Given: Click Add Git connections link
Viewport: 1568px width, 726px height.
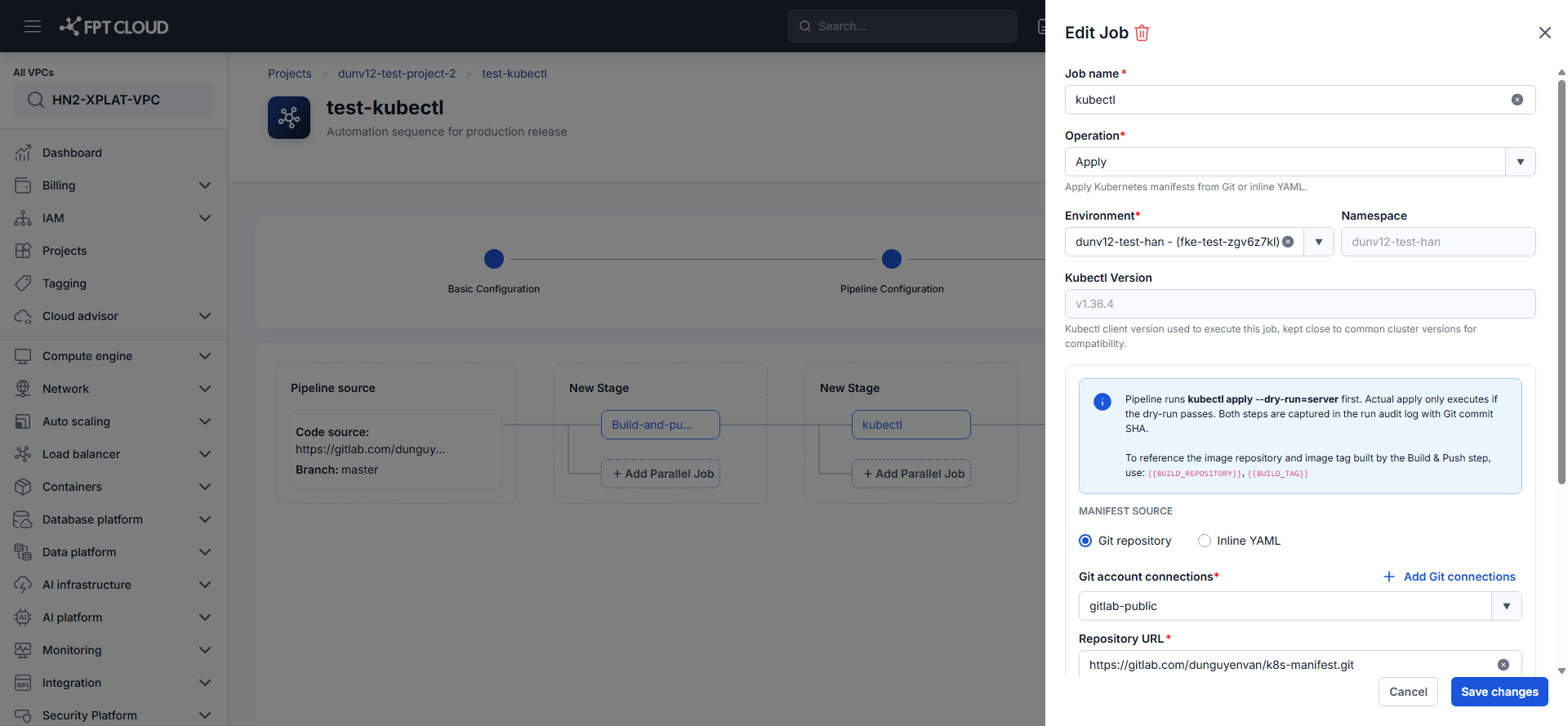Looking at the screenshot, I should pos(1450,577).
